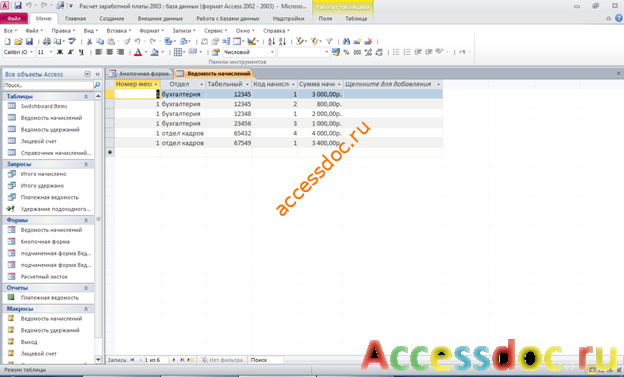The width and height of the screenshot is (624, 377).
Task: Click the New document toolbar icon
Action: tap(7, 41)
